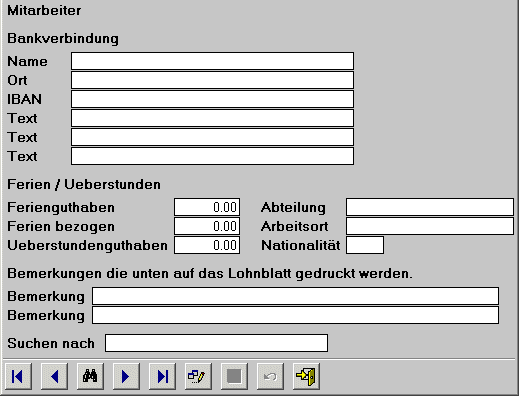The height and width of the screenshot is (397, 520).
Task: Exit the form with the door icon
Action: 306,376
